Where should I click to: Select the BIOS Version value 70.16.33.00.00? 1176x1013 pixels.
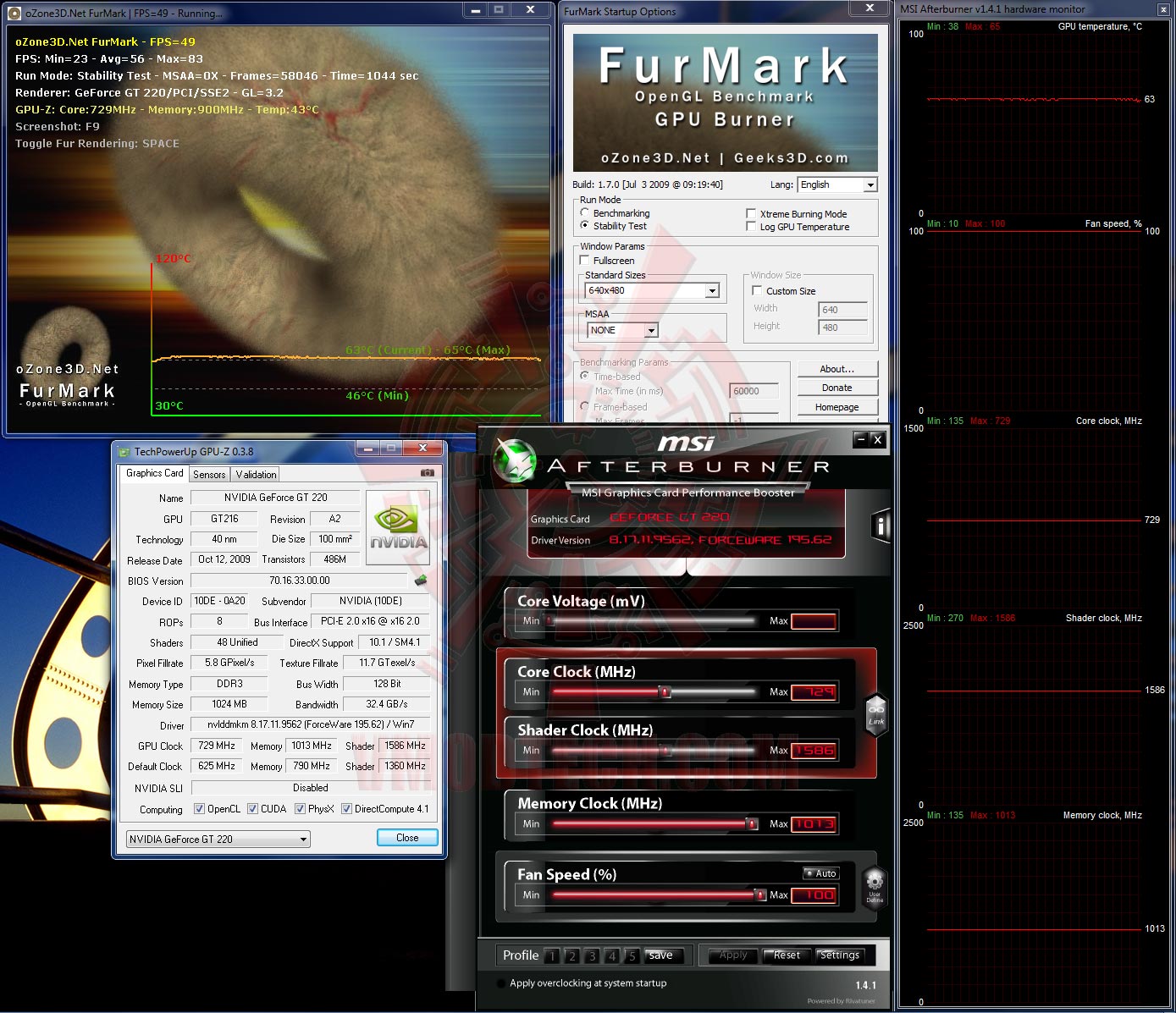coord(300,581)
